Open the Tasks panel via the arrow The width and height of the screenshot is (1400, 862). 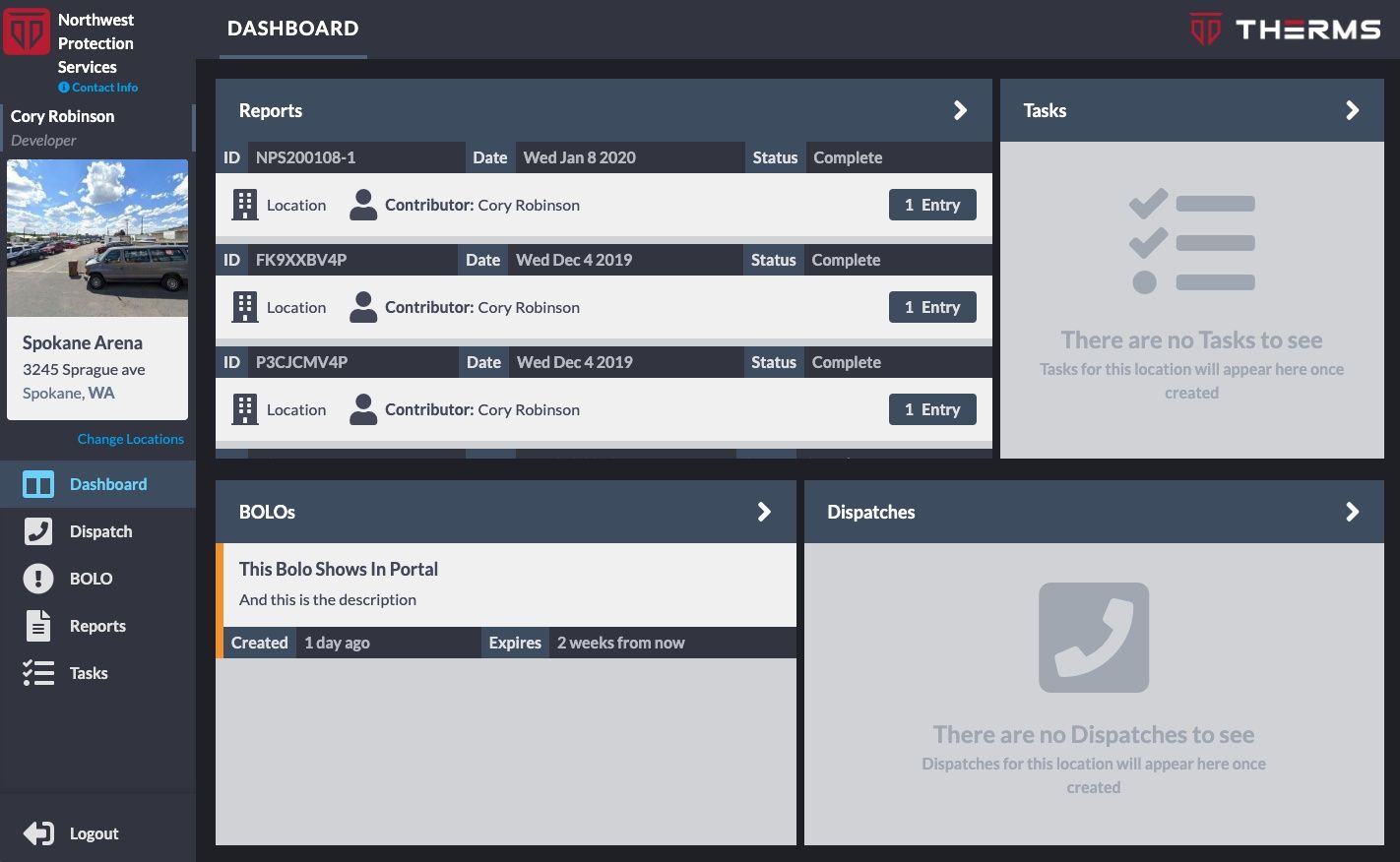[x=1352, y=110]
